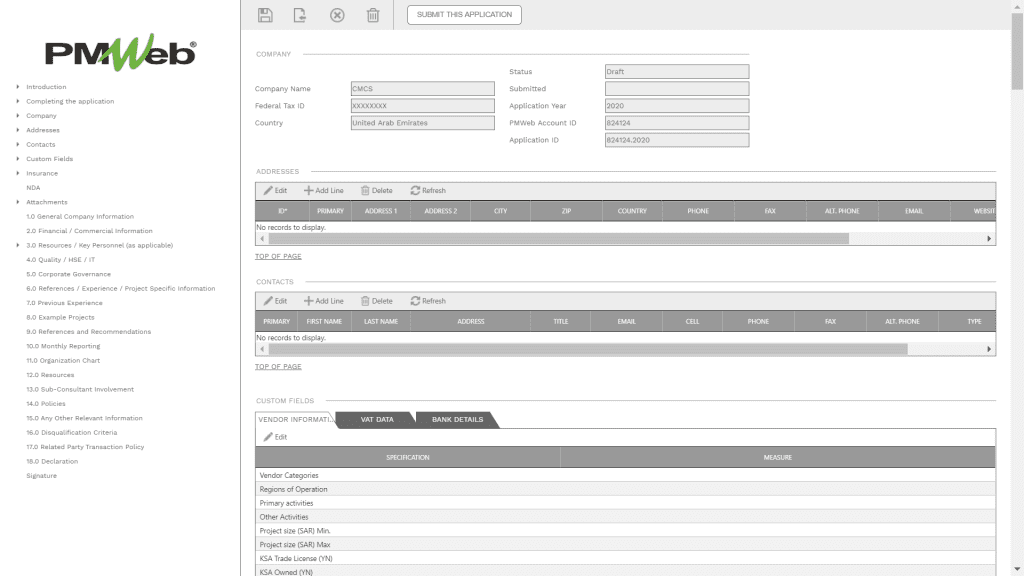Open 10.0 Monthly Reporting
The image size is (1024, 576).
63,346
